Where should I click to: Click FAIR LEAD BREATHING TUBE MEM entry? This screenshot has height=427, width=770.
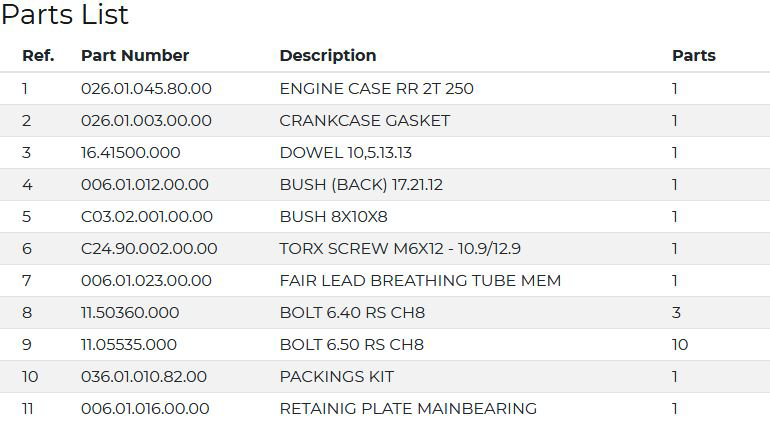pos(420,280)
